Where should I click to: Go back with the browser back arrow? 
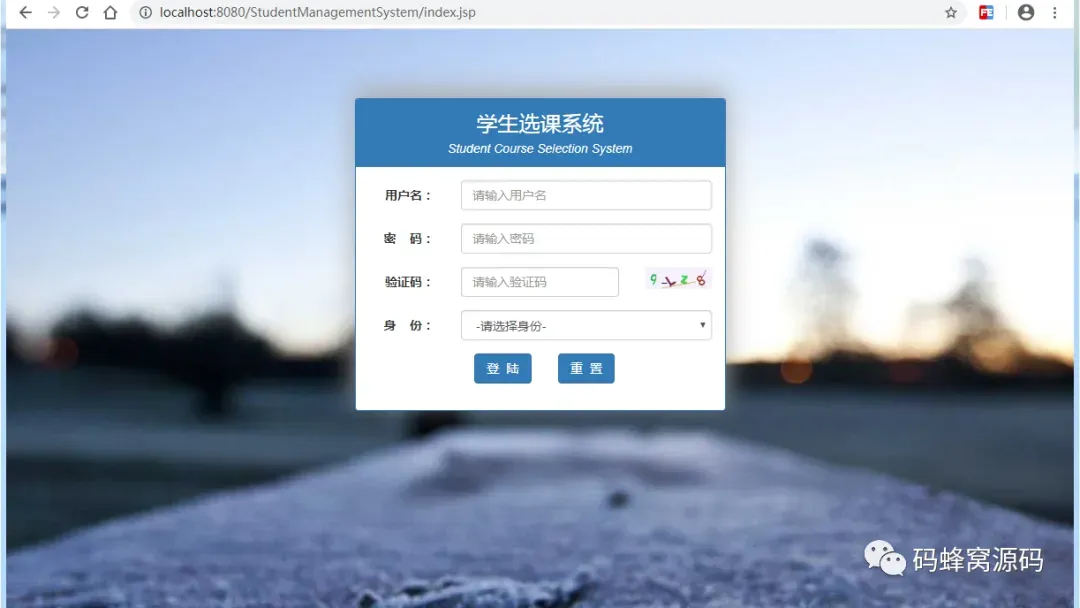click(25, 12)
